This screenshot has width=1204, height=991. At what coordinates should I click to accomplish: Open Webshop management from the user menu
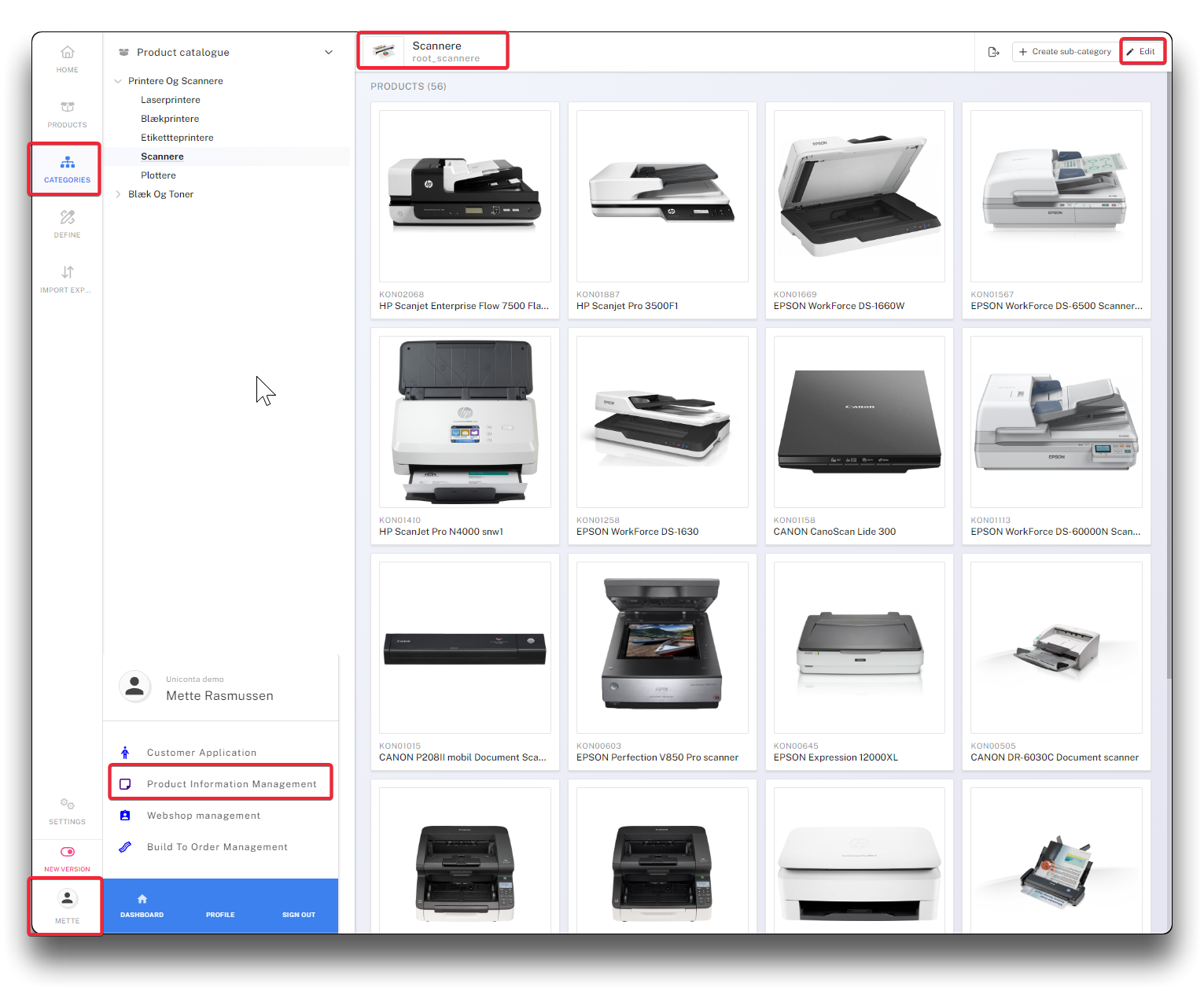pos(203,816)
